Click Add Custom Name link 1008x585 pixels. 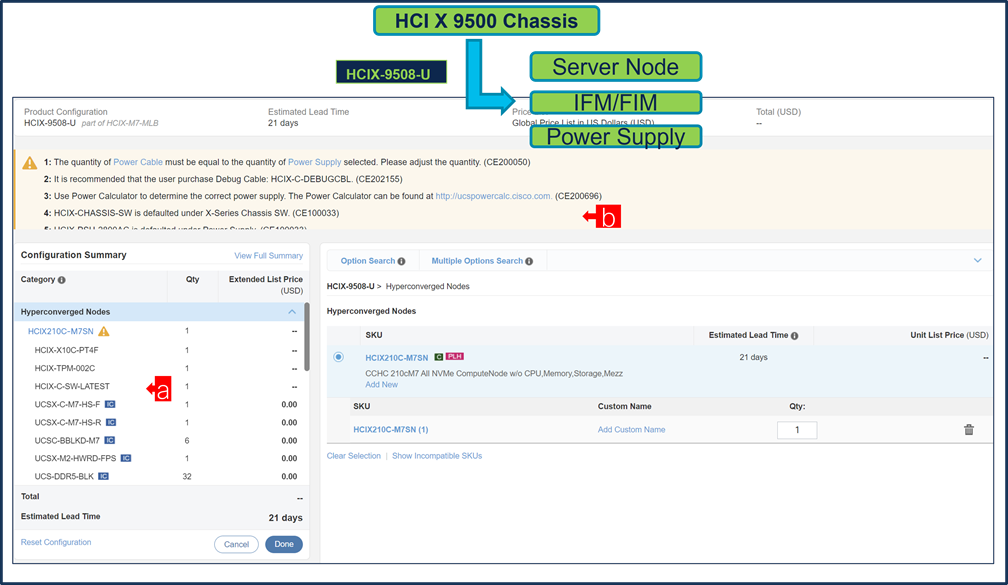[x=631, y=429]
